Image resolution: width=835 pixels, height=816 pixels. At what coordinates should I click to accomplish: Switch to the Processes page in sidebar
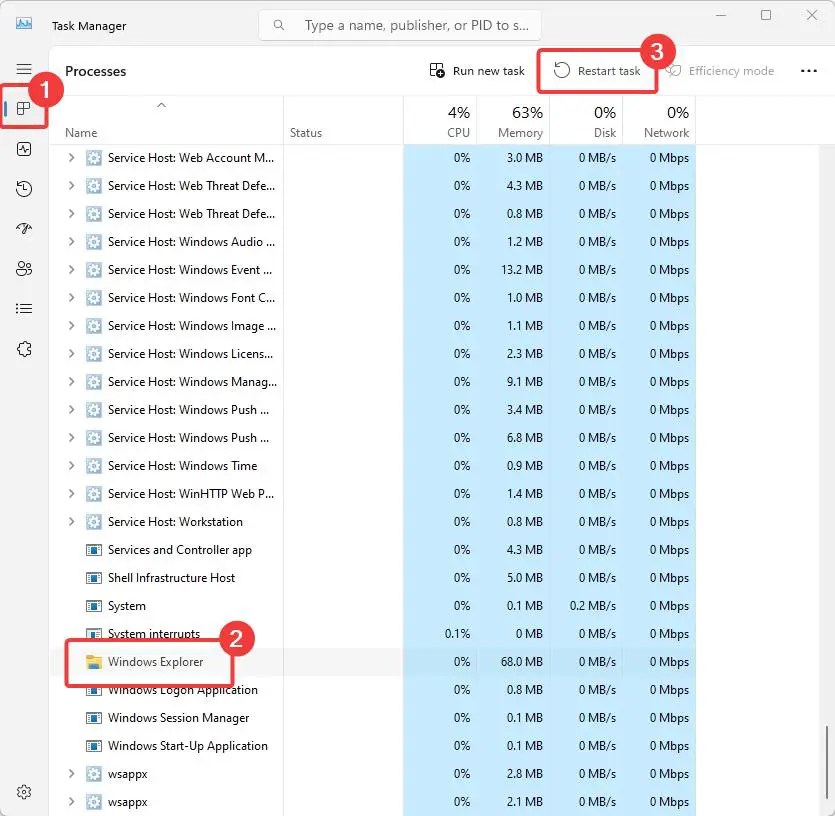pos(24,109)
